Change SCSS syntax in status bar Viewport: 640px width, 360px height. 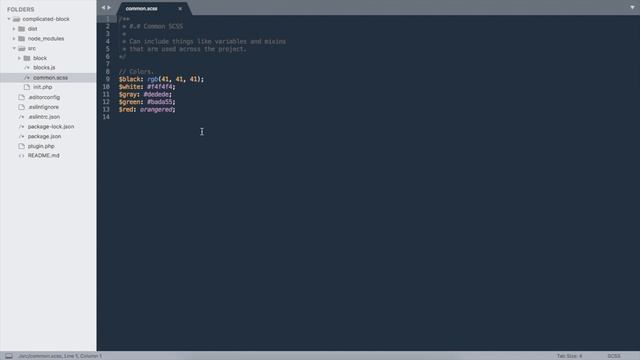pos(614,356)
